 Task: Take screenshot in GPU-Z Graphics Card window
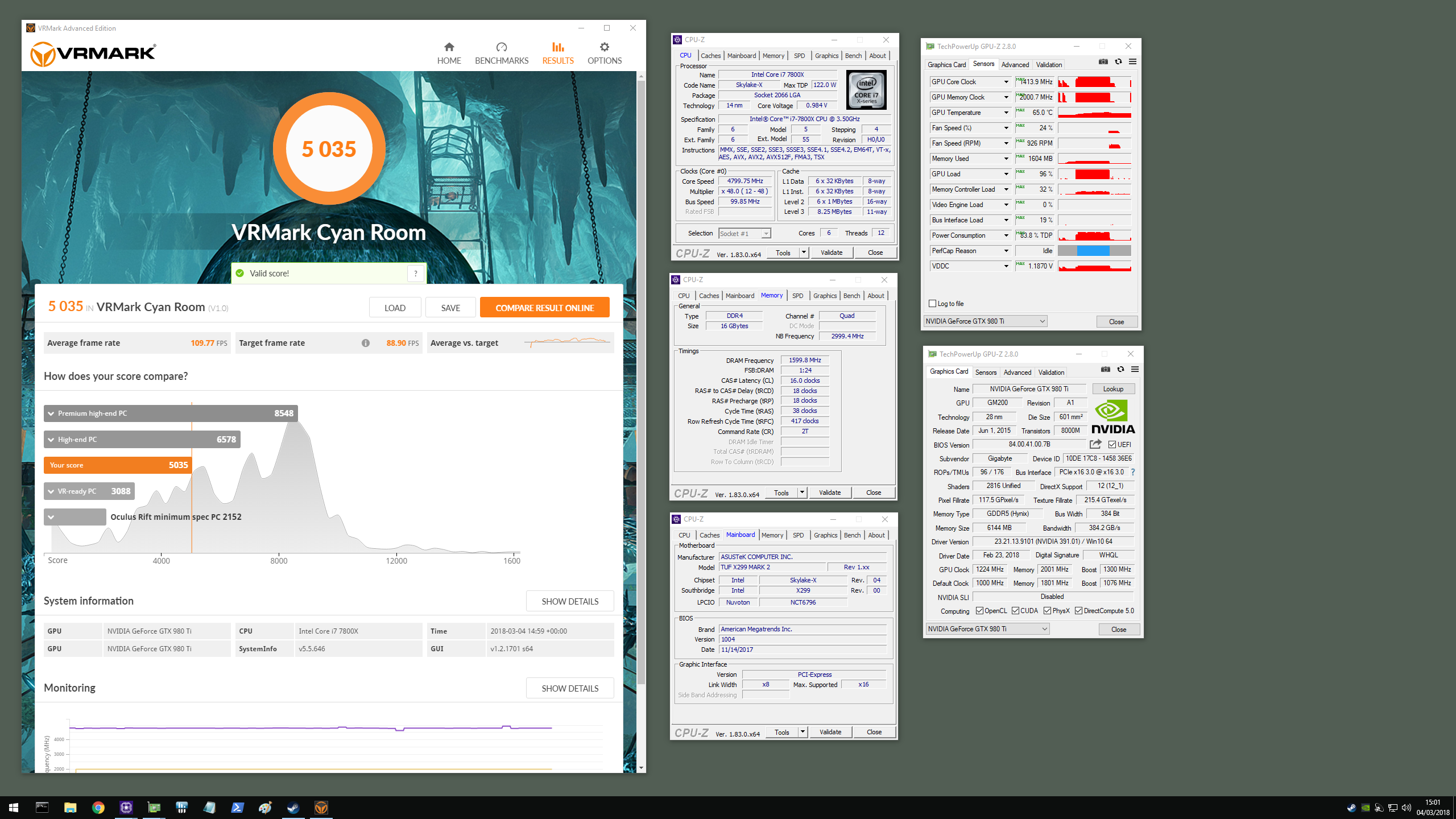[x=1106, y=369]
